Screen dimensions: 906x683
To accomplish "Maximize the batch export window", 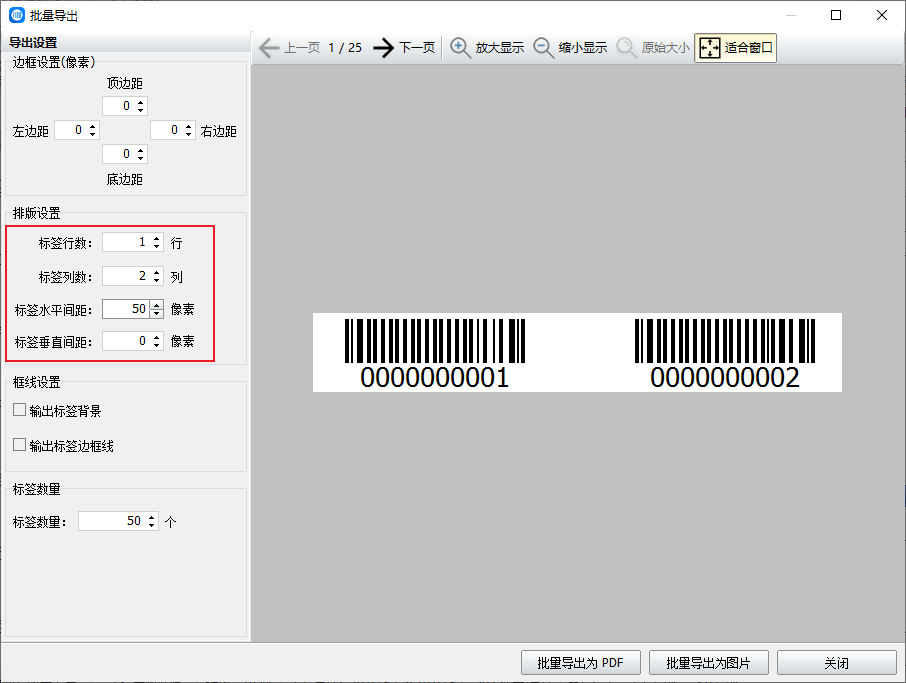I will [x=836, y=15].
